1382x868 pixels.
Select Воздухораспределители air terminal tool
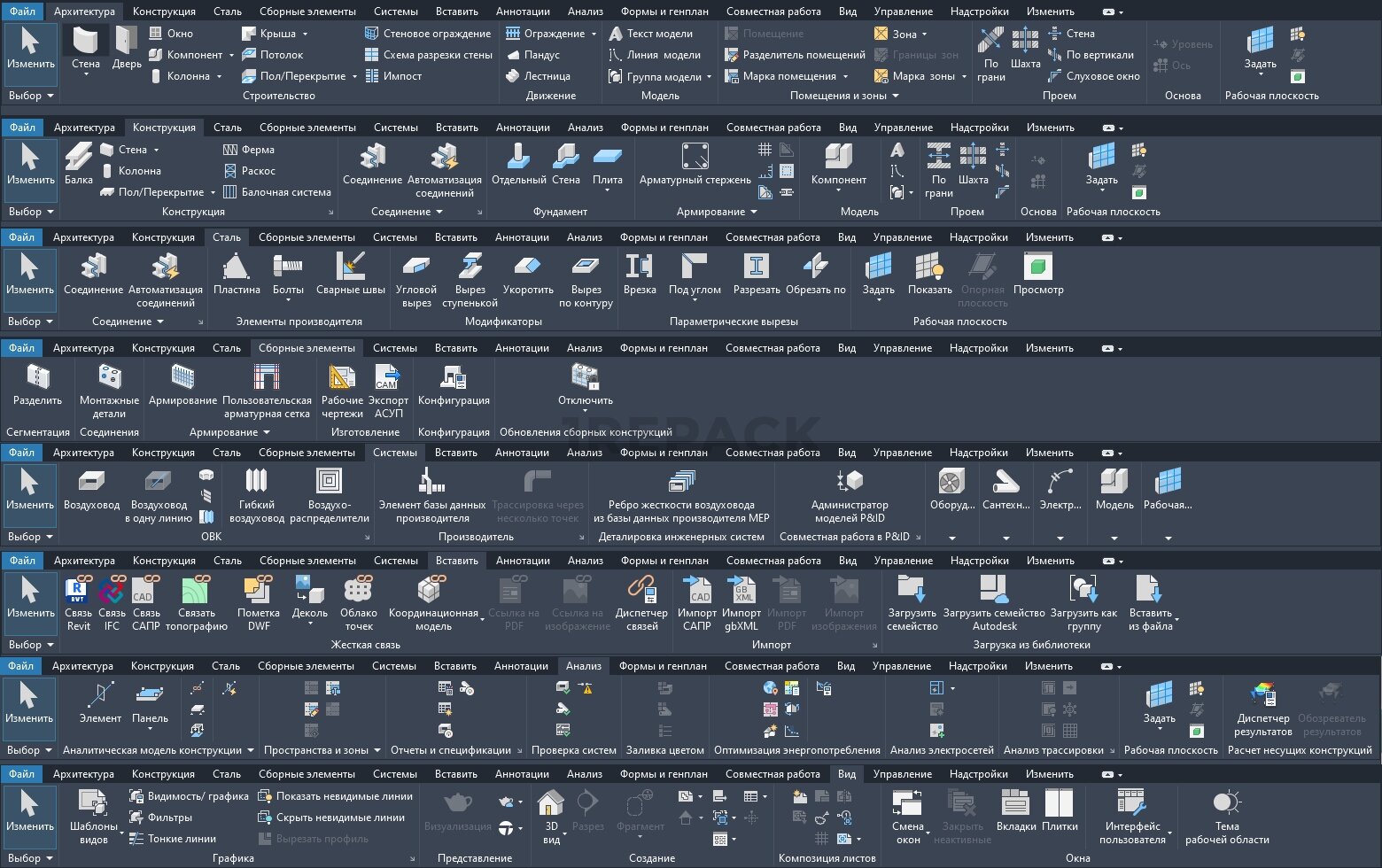tap(330, 495)
